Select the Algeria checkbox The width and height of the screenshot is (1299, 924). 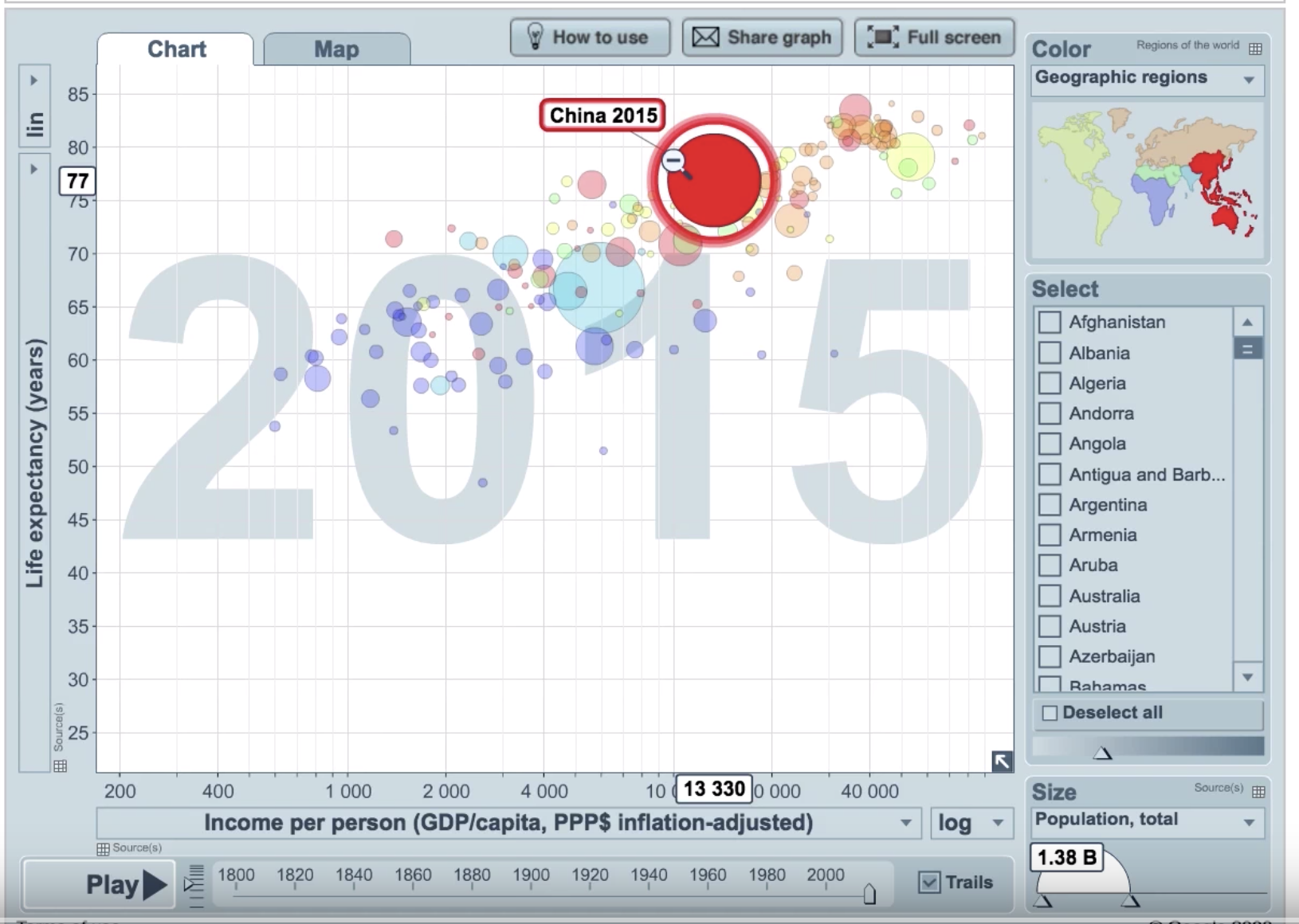click(1050, 383)
